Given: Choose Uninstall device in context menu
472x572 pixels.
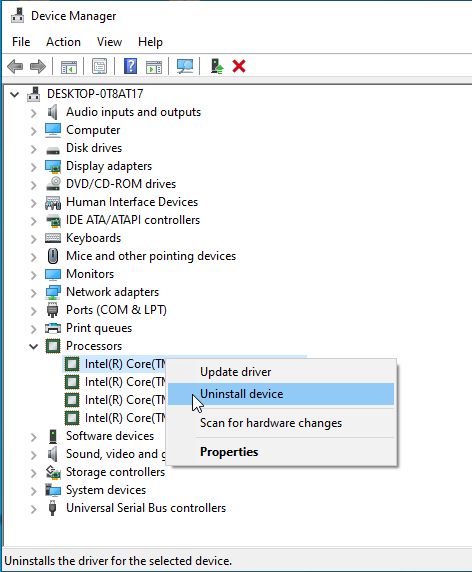Looking at the screenshot, I should (281, 394).
